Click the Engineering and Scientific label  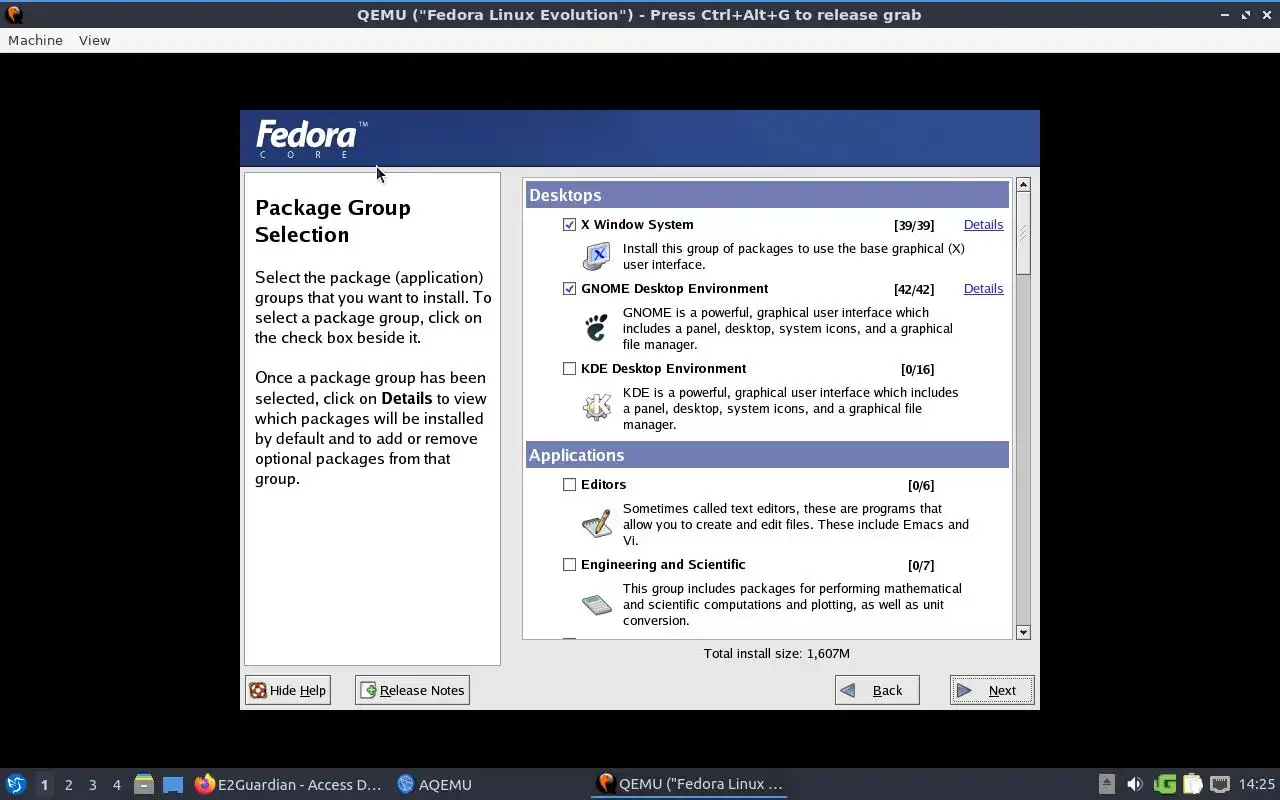pos(663,565)
